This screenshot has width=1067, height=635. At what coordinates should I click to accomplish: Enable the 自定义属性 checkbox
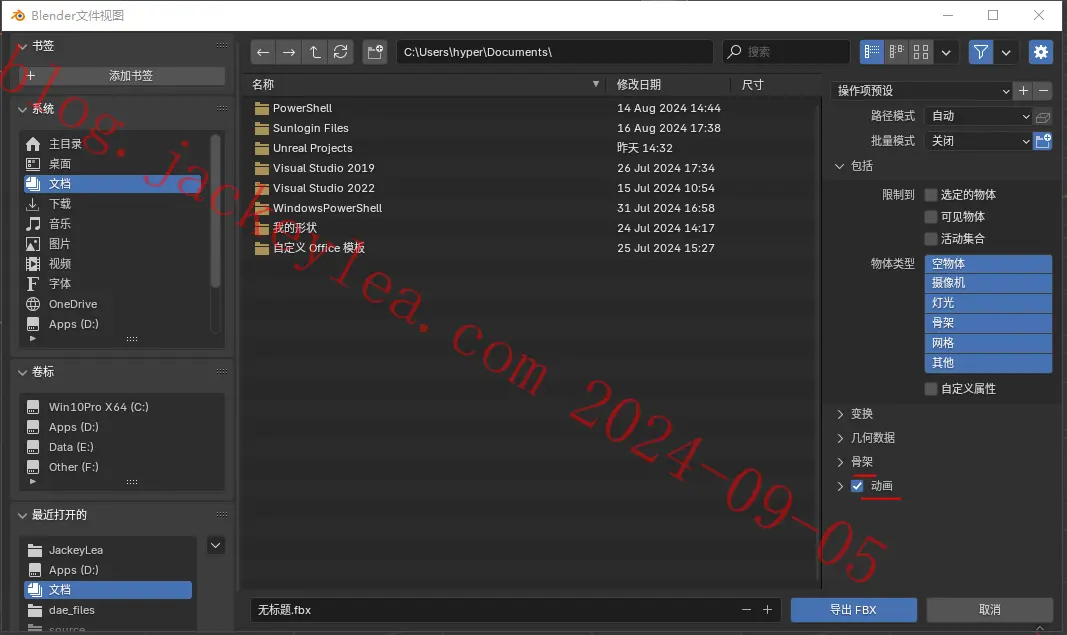pyautogui.click(x=931, y=389)
